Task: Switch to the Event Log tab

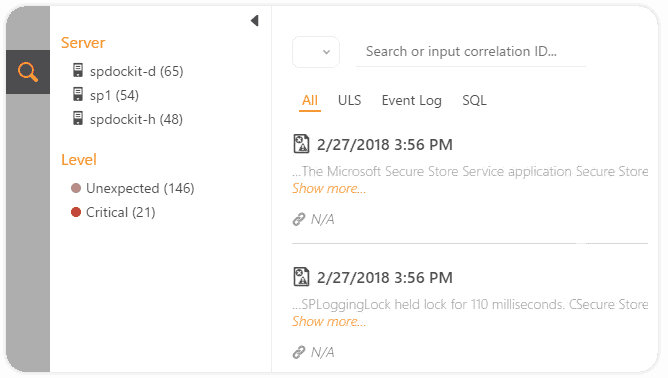Action: tap(412, 101)
